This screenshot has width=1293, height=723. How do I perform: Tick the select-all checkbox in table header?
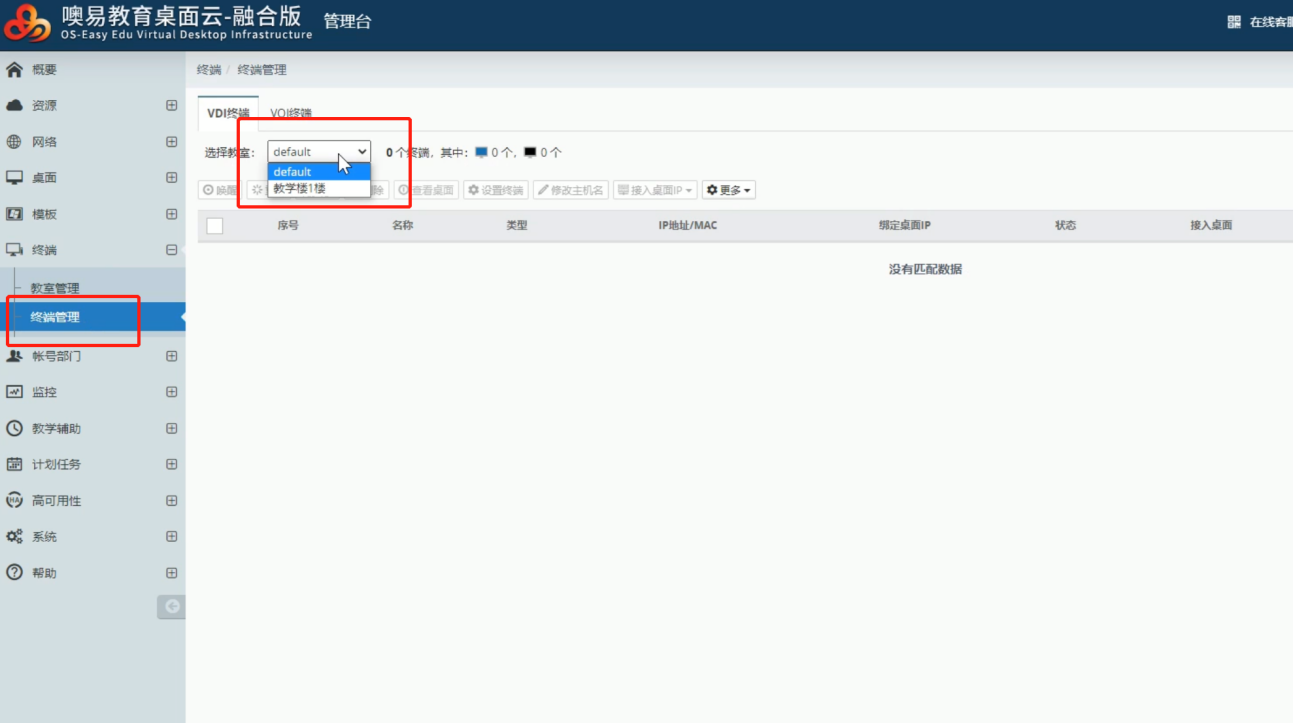coord(214,226)
